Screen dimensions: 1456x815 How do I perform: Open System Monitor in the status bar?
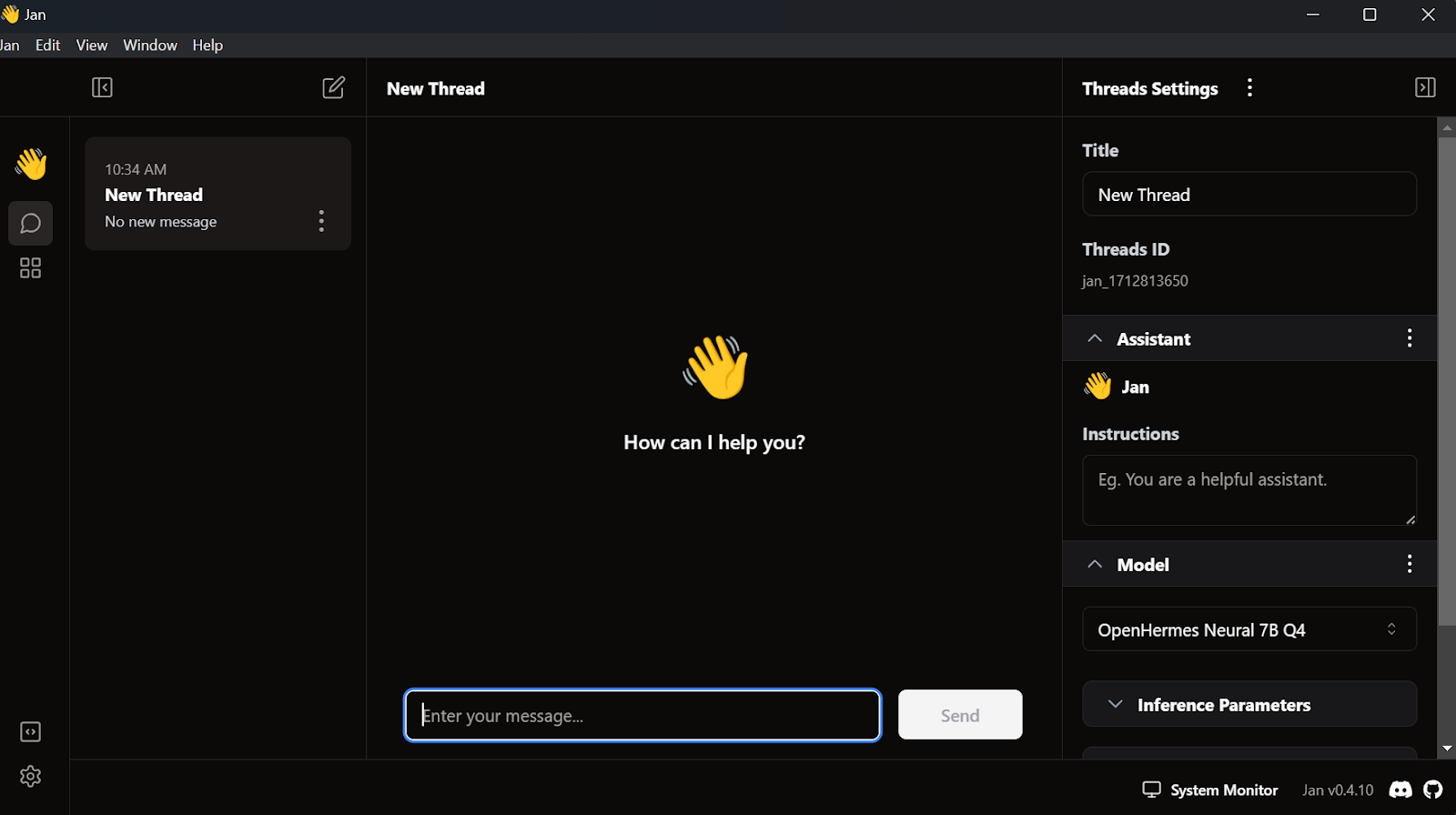pyautogui.click(x=1210, y=790)
